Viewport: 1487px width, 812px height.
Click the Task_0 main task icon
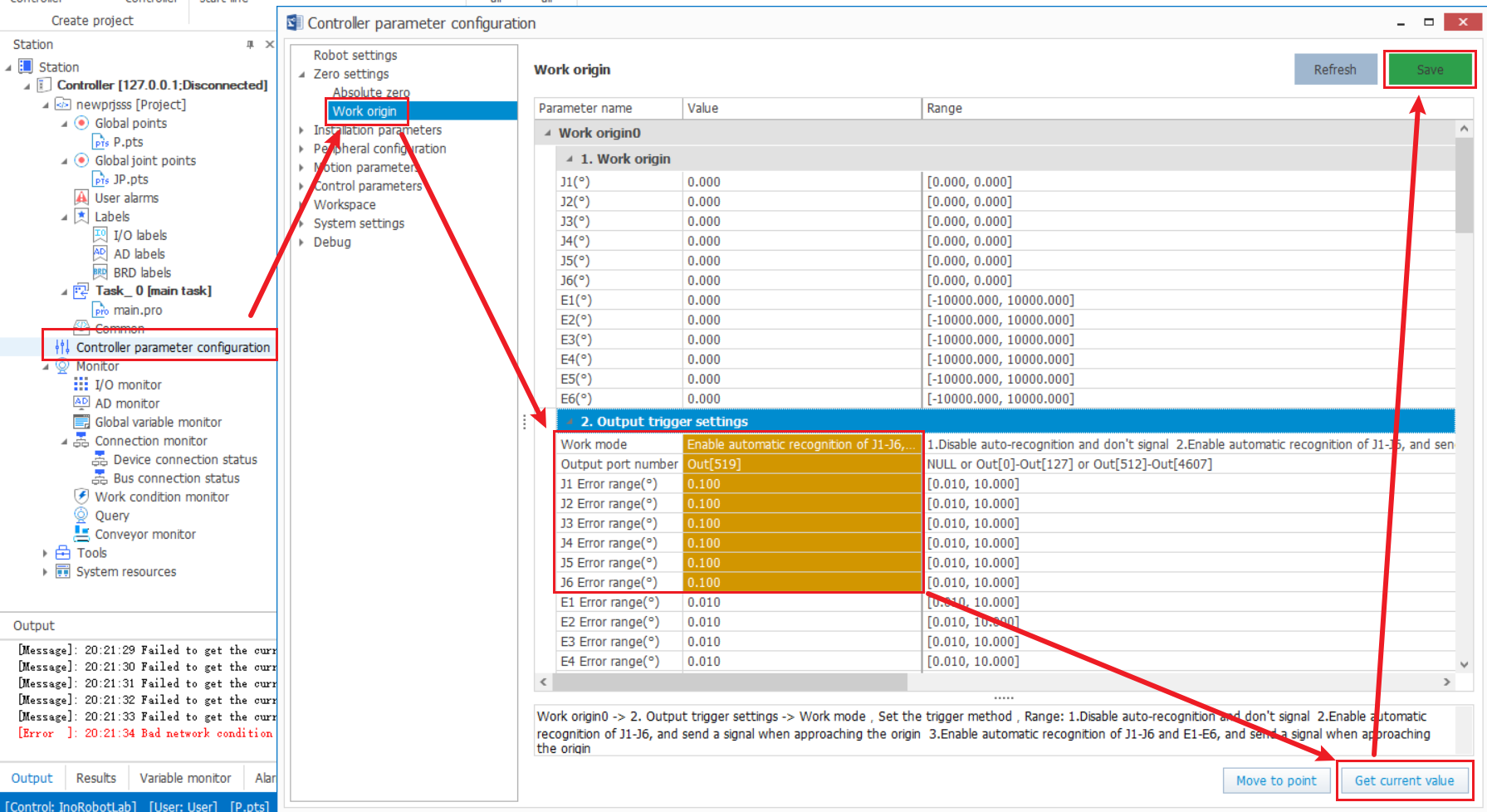[81, 291]
